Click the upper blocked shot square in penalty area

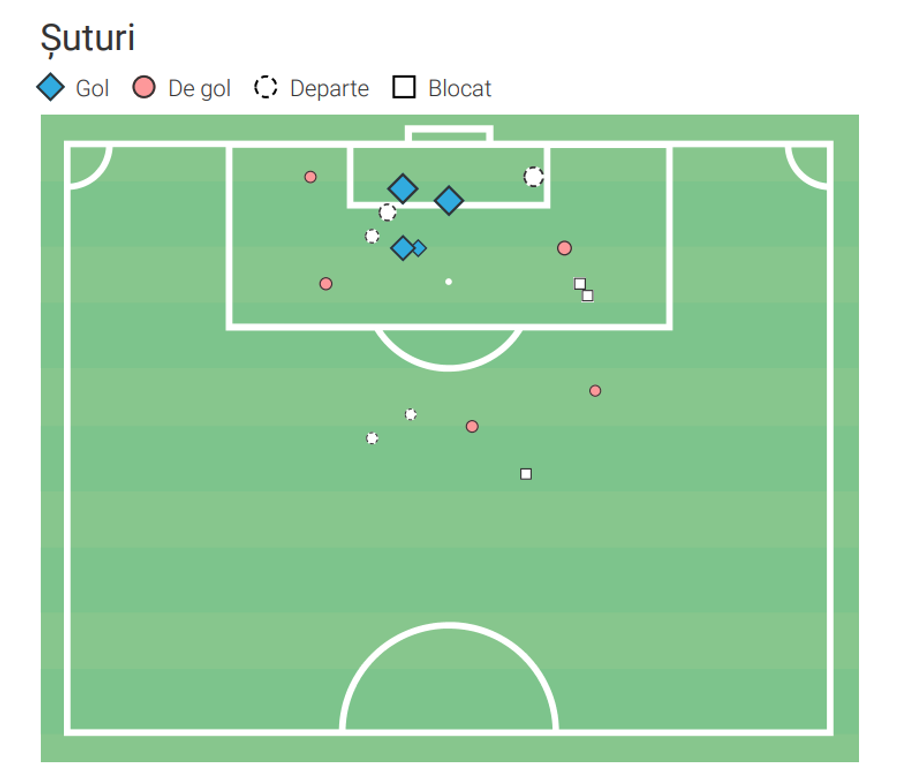point(580,283)
